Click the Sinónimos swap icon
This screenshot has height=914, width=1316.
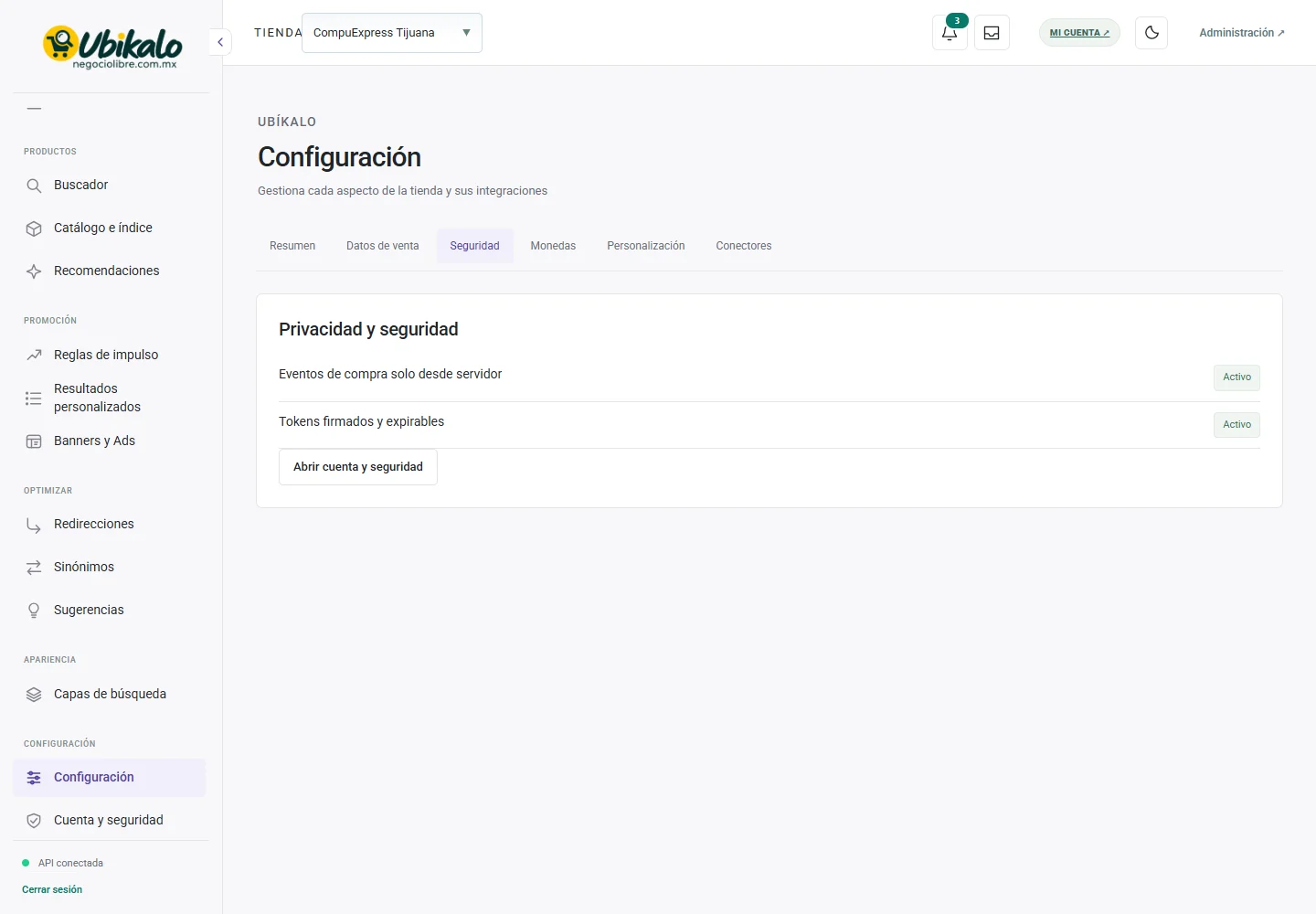34,568
